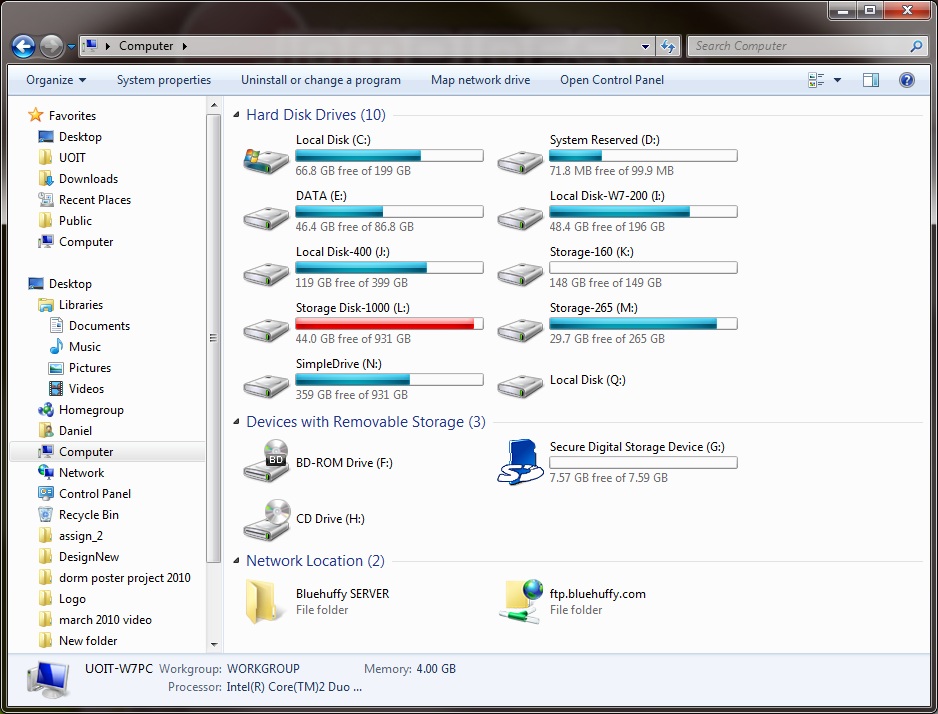Select Network in navigation pane
938x714 pixels.
pyautogui.click(x=81, y=473)
